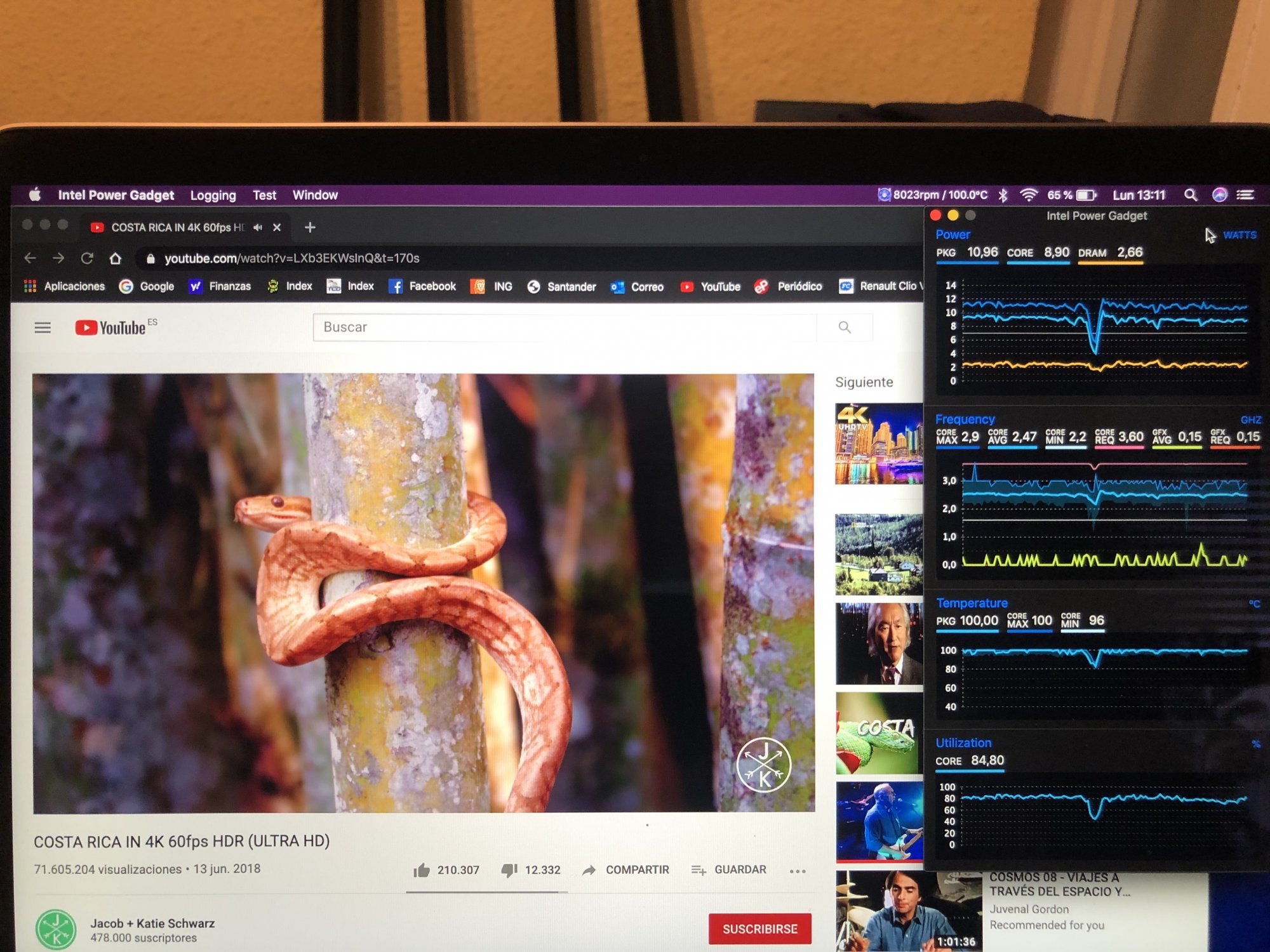Screen dimensions: 1270x952
Task: Click COMPARTIR share button
Action: coord(625,869)
